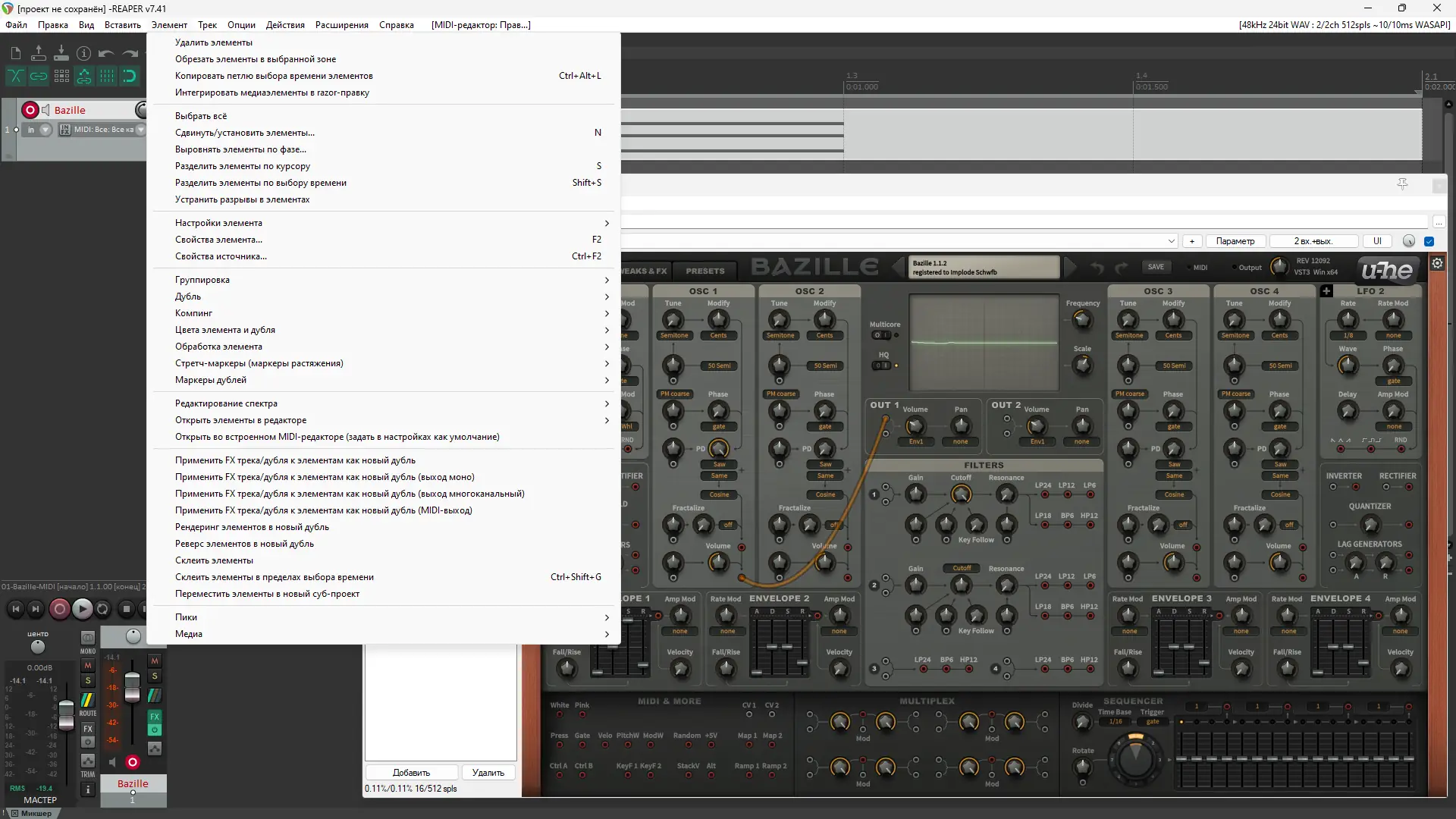Open project settings info icon
Screen dimensions: 1456x819
[x=84, y=53]
